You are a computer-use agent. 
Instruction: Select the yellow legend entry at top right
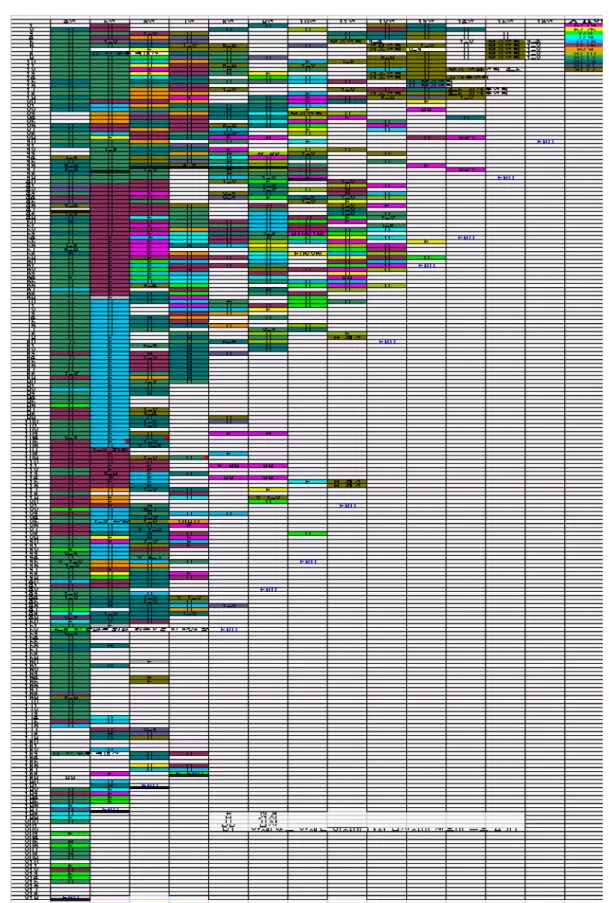coord(586,31)
